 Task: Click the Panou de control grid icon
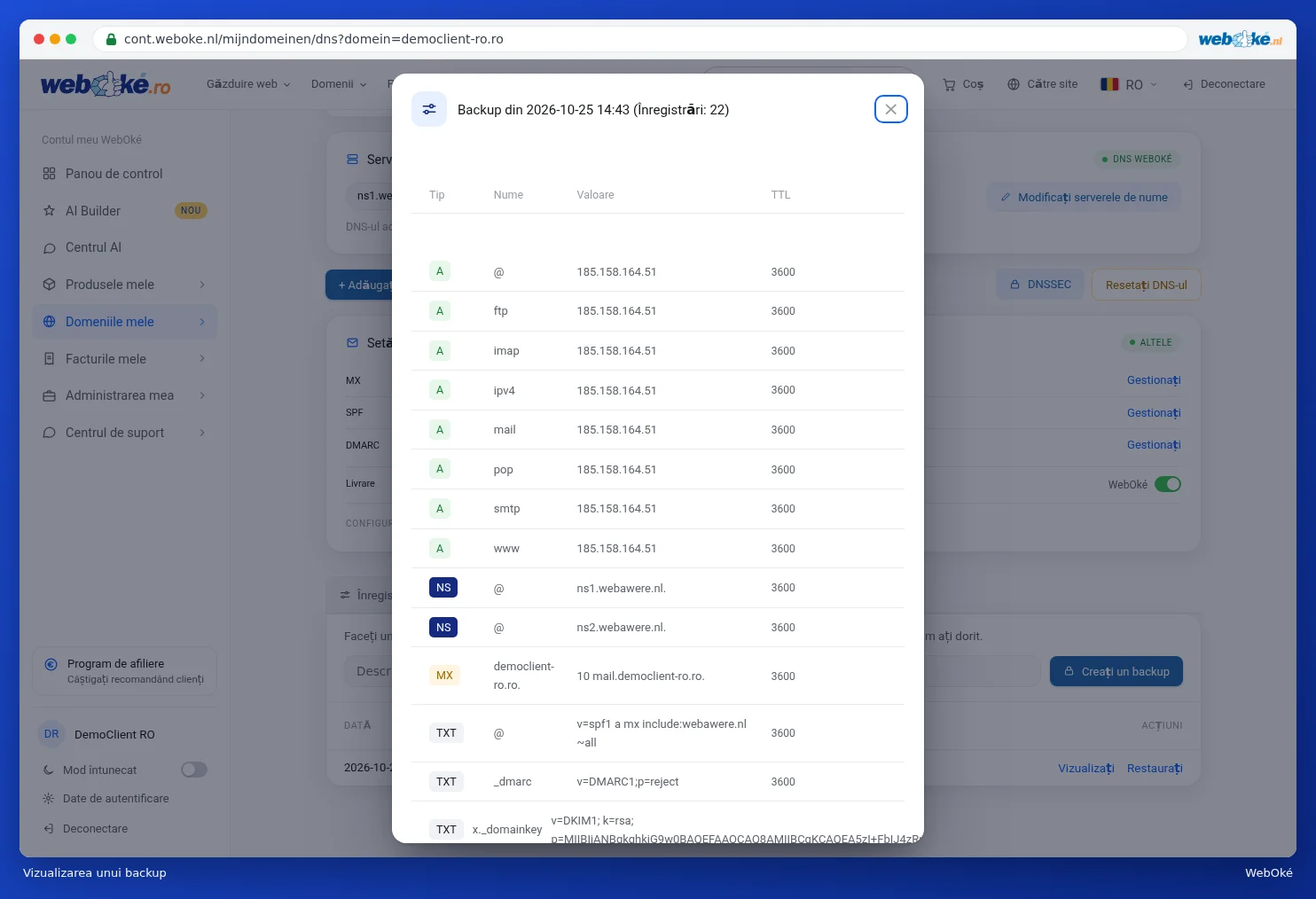(49, 174)
